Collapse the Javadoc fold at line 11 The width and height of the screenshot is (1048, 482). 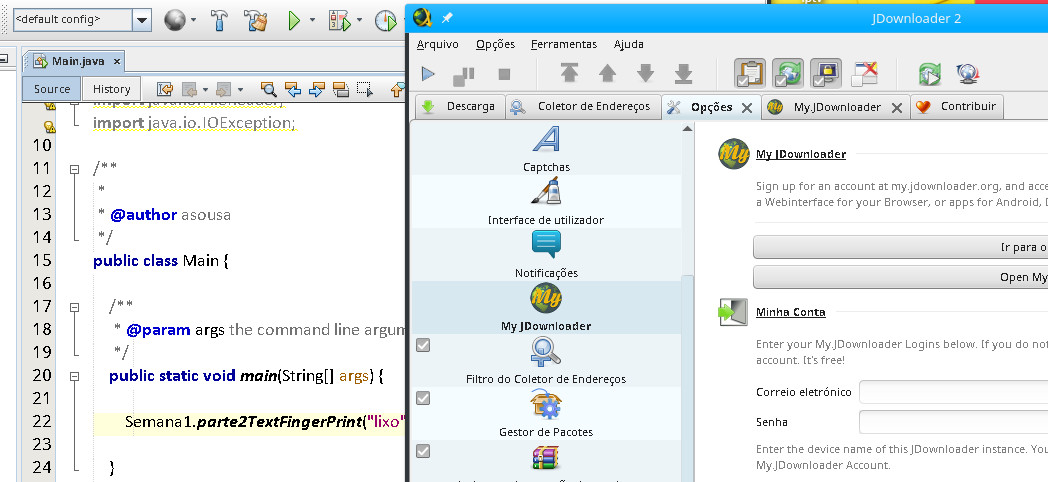74,169
